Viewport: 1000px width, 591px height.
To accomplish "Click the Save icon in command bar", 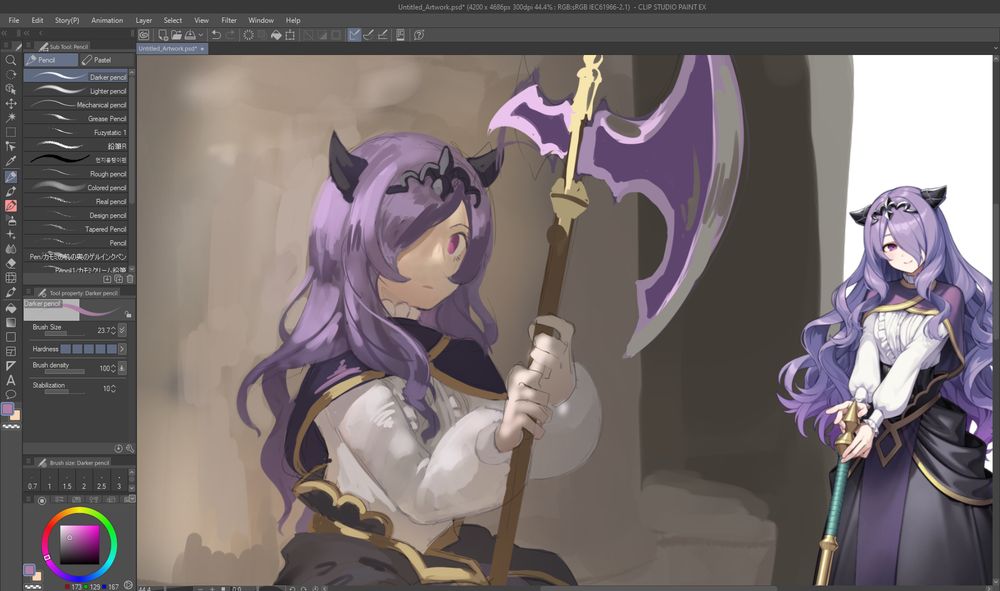I will 190,35.
